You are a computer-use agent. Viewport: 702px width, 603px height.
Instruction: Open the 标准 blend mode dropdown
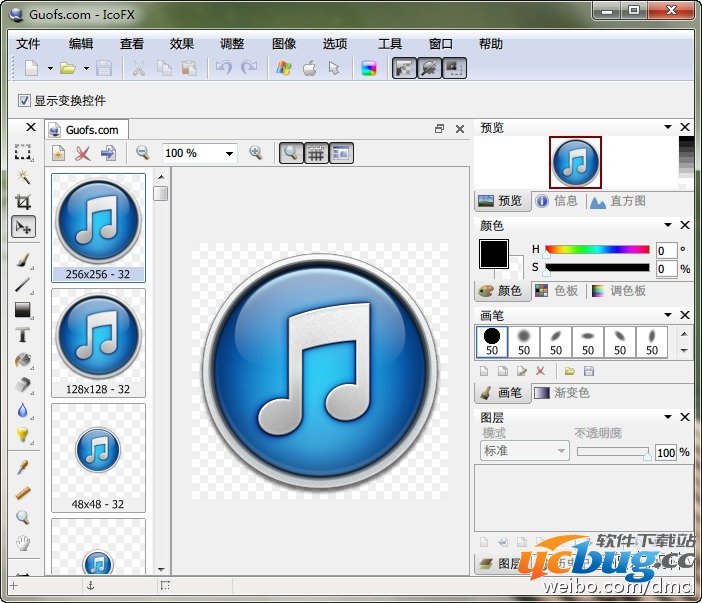(524, 451)
